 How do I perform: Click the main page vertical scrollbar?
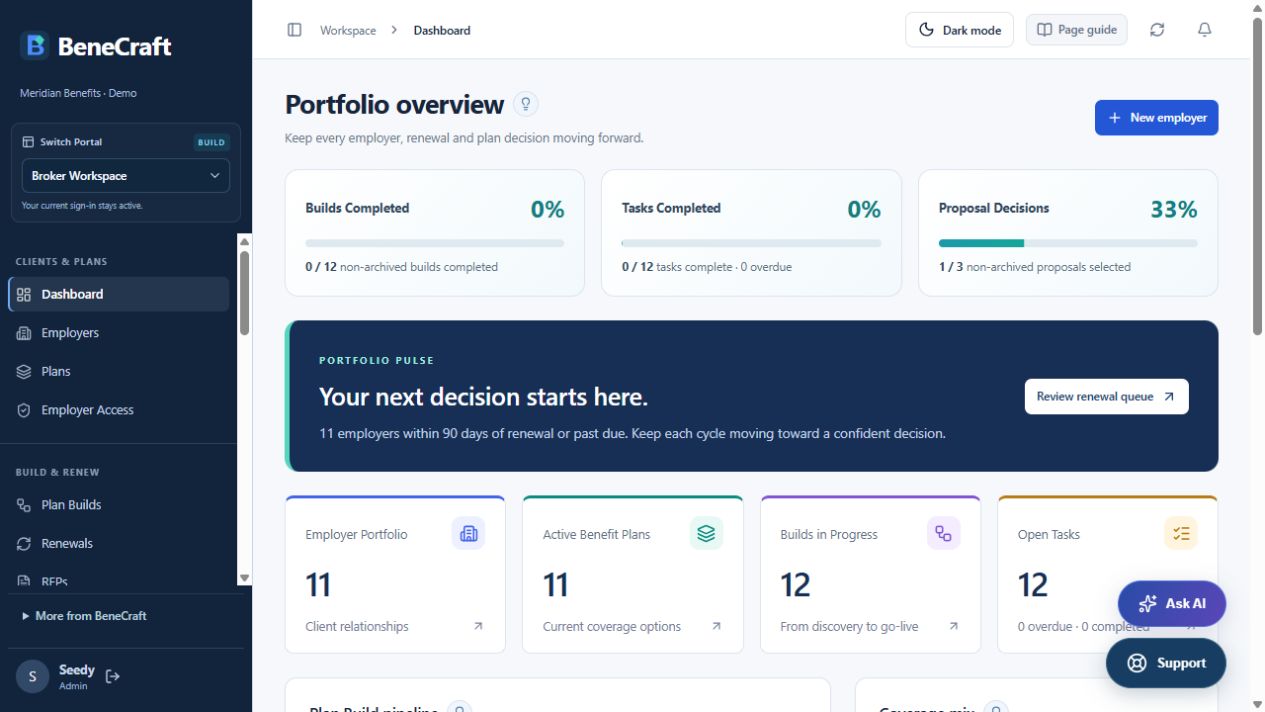point(1257,177)
